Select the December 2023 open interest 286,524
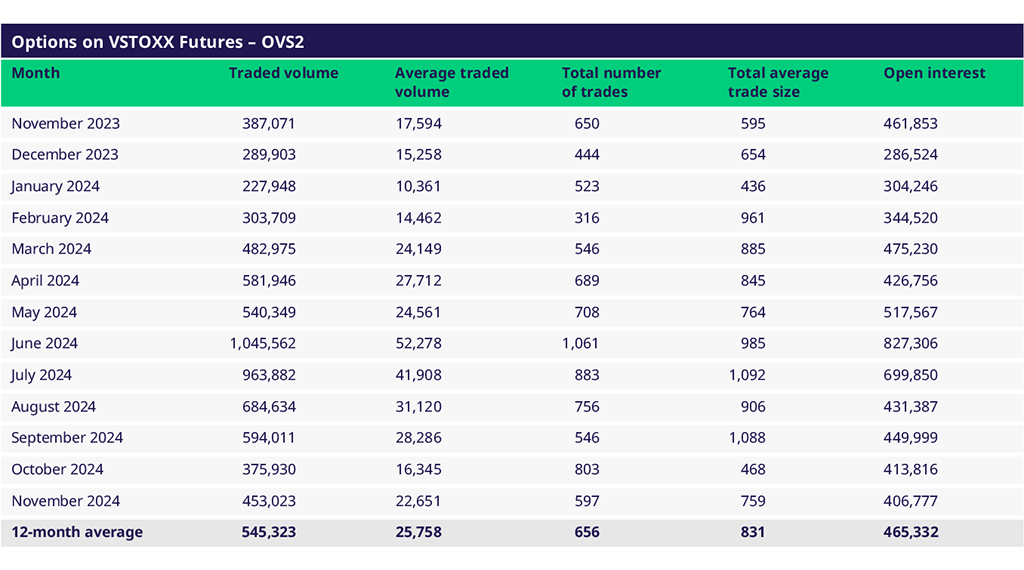The width and height of the screenshot is (1024, 570). (910, 154)
